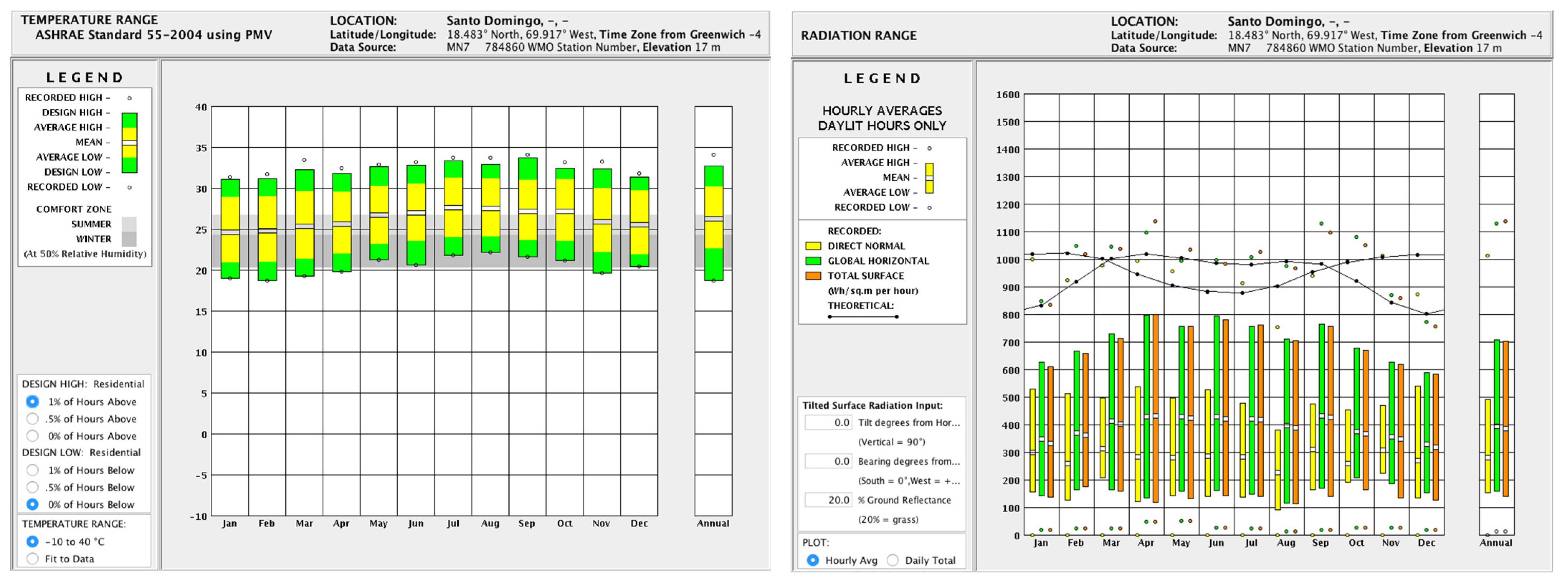Screen dimensions: 1568x581
Task: Click the Summer comfort zone gray swatch
Action: (129, 224)
